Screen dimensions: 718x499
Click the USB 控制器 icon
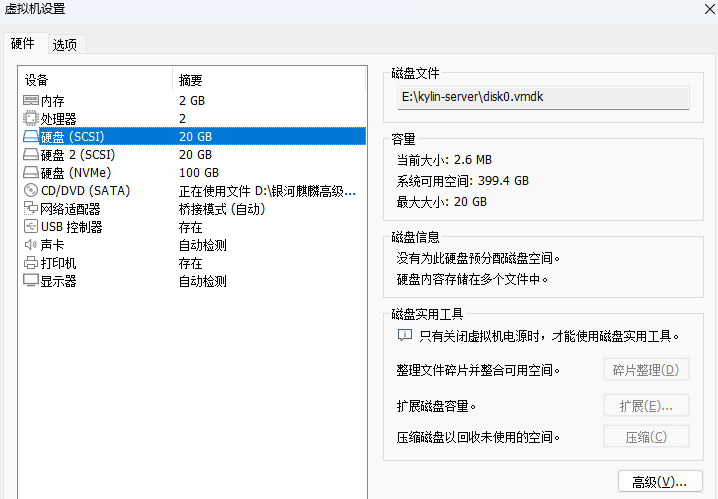click(x=31, y=227)
